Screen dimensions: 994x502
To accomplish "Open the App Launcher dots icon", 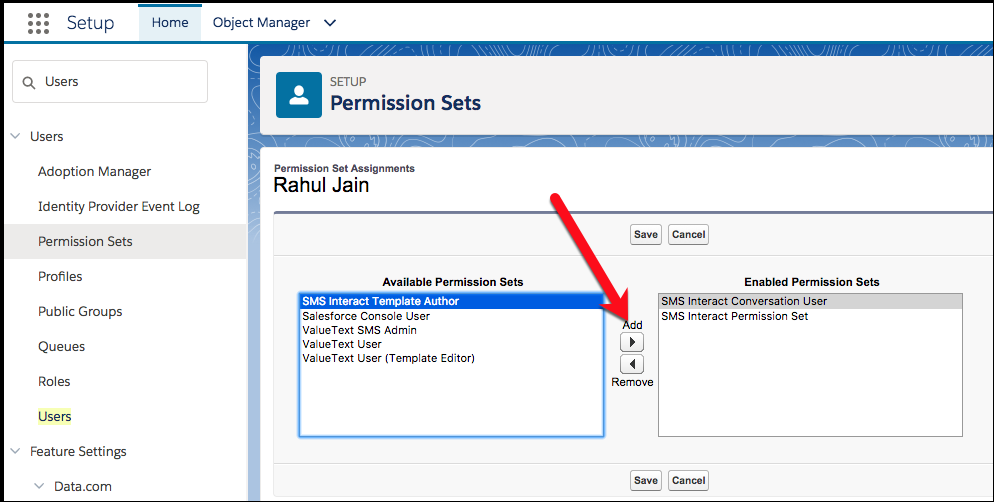I will (x=39, y=23).
